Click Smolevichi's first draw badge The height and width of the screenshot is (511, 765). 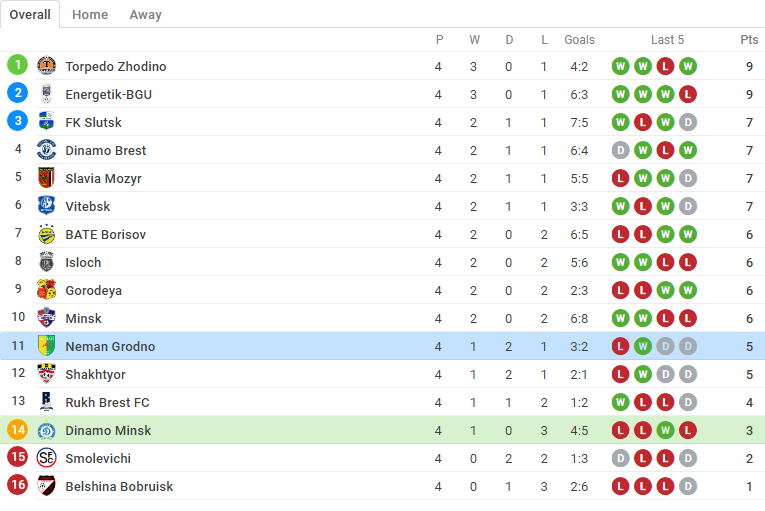(x=620, y=458)
